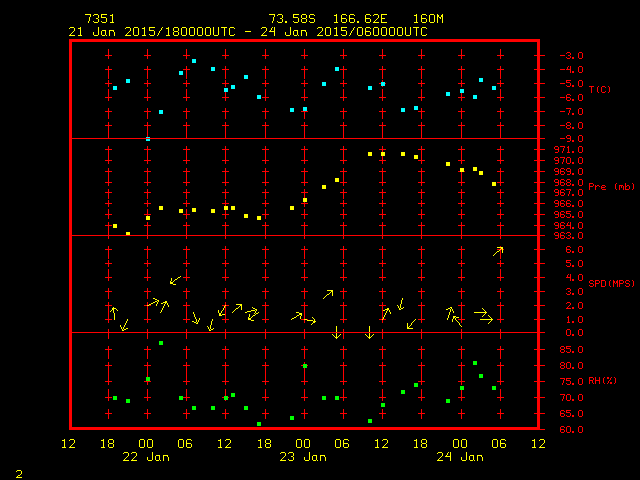
Task: Click the 75.0 humidity tick value
Action: [x=571, y=382]
